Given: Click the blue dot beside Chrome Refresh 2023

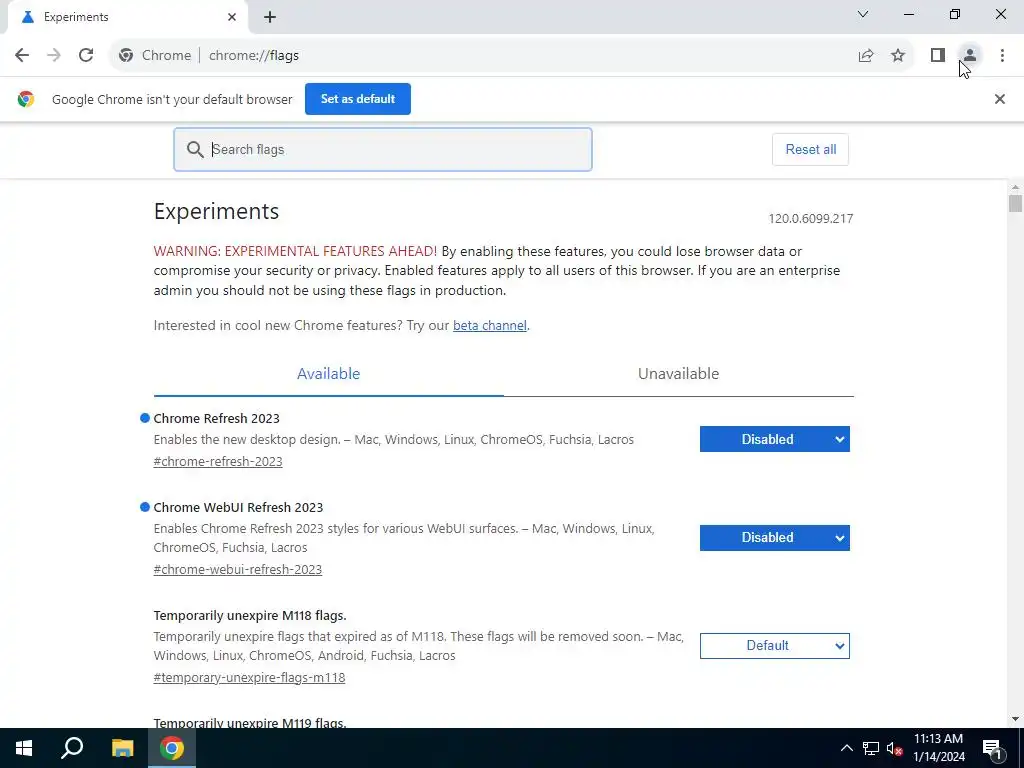Looking at the screenshot, I should [x=145, y=418].
